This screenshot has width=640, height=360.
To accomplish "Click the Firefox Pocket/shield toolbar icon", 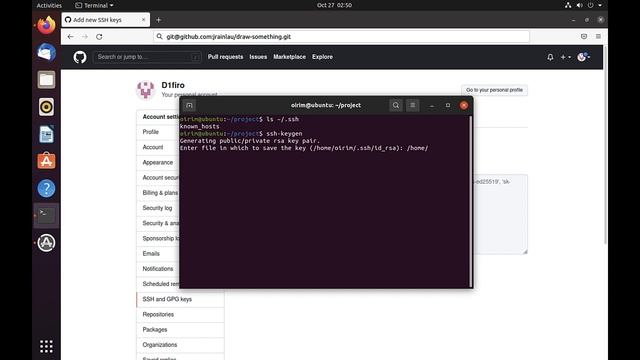I will (584, 36).
